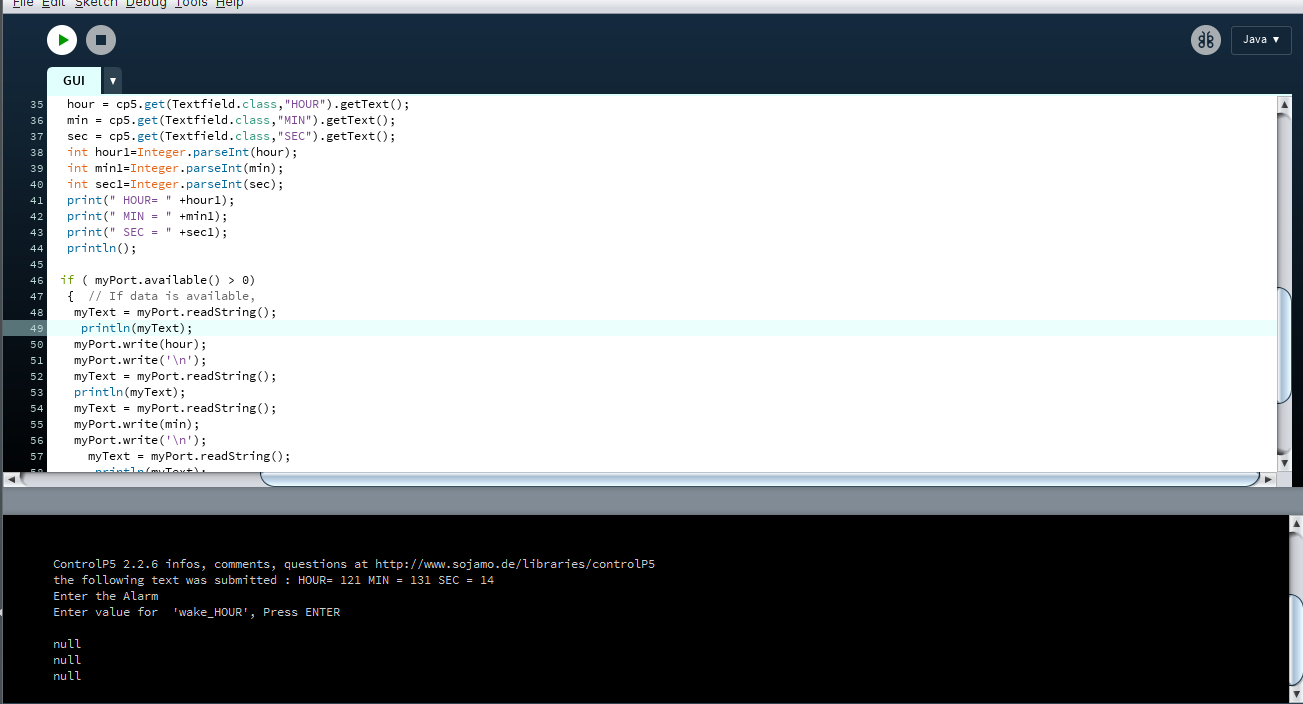Click the editor vertical scrollbar thumb
Image resolution: width=1303 pixels, height=704 pixels.
pos(1285,346)
